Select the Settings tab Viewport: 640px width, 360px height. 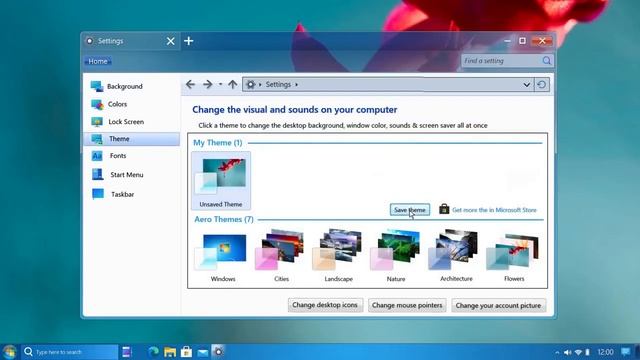[x=131, y=41]
